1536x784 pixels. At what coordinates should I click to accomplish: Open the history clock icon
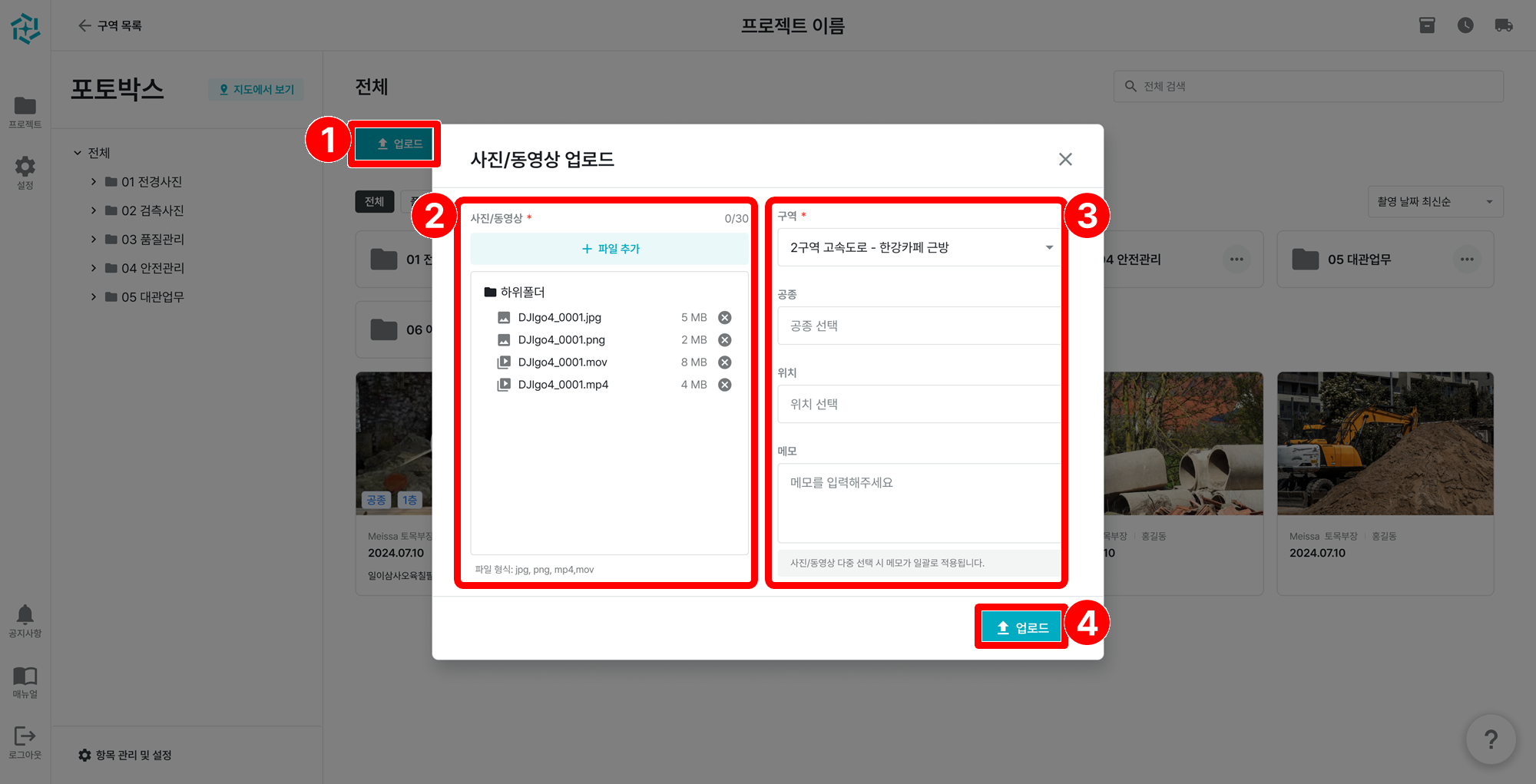(1465, 25)
